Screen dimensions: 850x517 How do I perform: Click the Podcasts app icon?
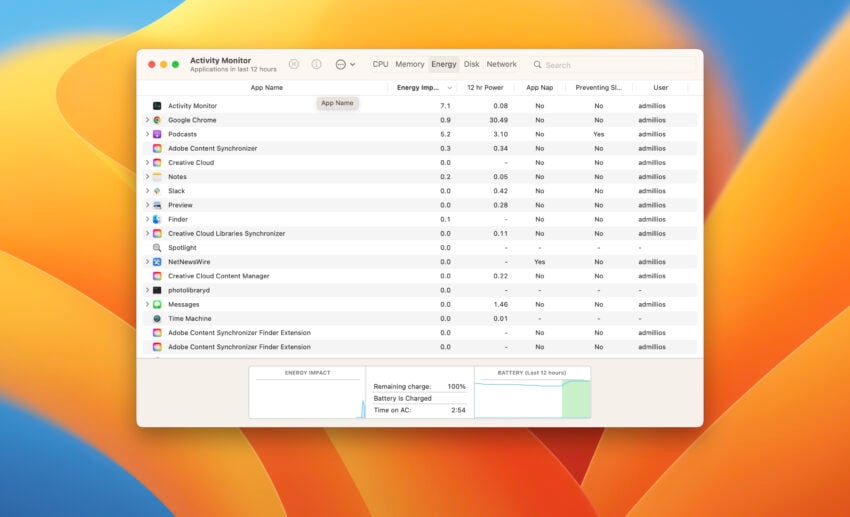click(157, 134)
